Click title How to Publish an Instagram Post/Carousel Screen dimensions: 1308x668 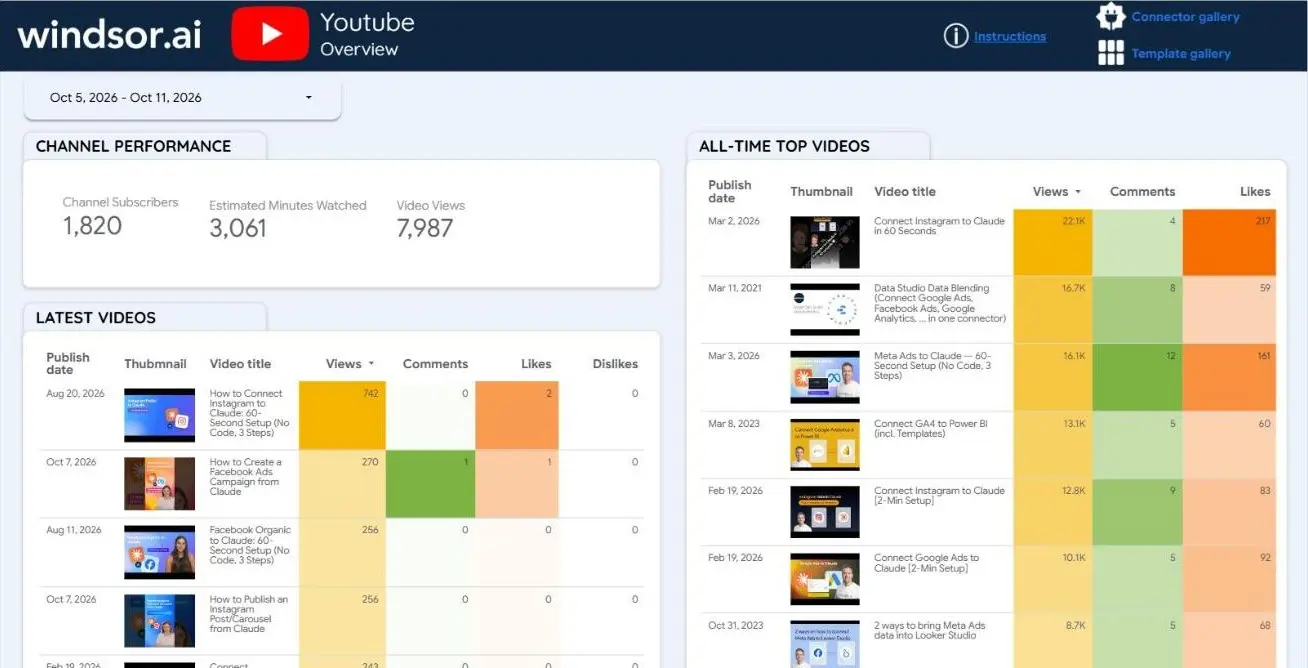pos(248,614)
